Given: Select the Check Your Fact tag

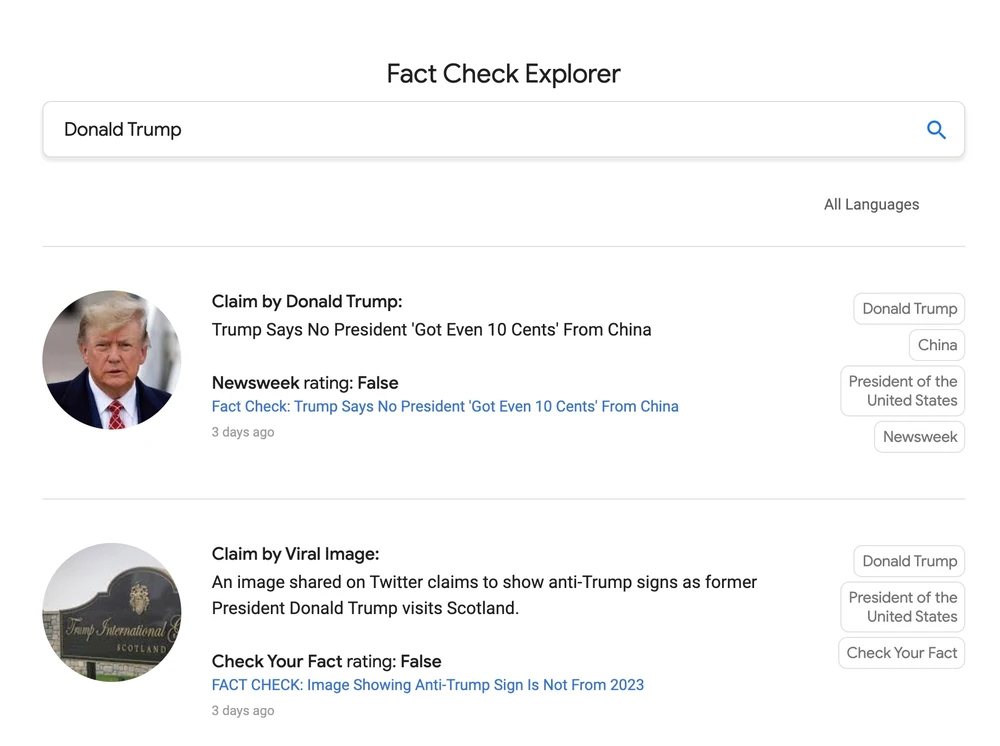Looking at the screenshot, I should point(901,652).
